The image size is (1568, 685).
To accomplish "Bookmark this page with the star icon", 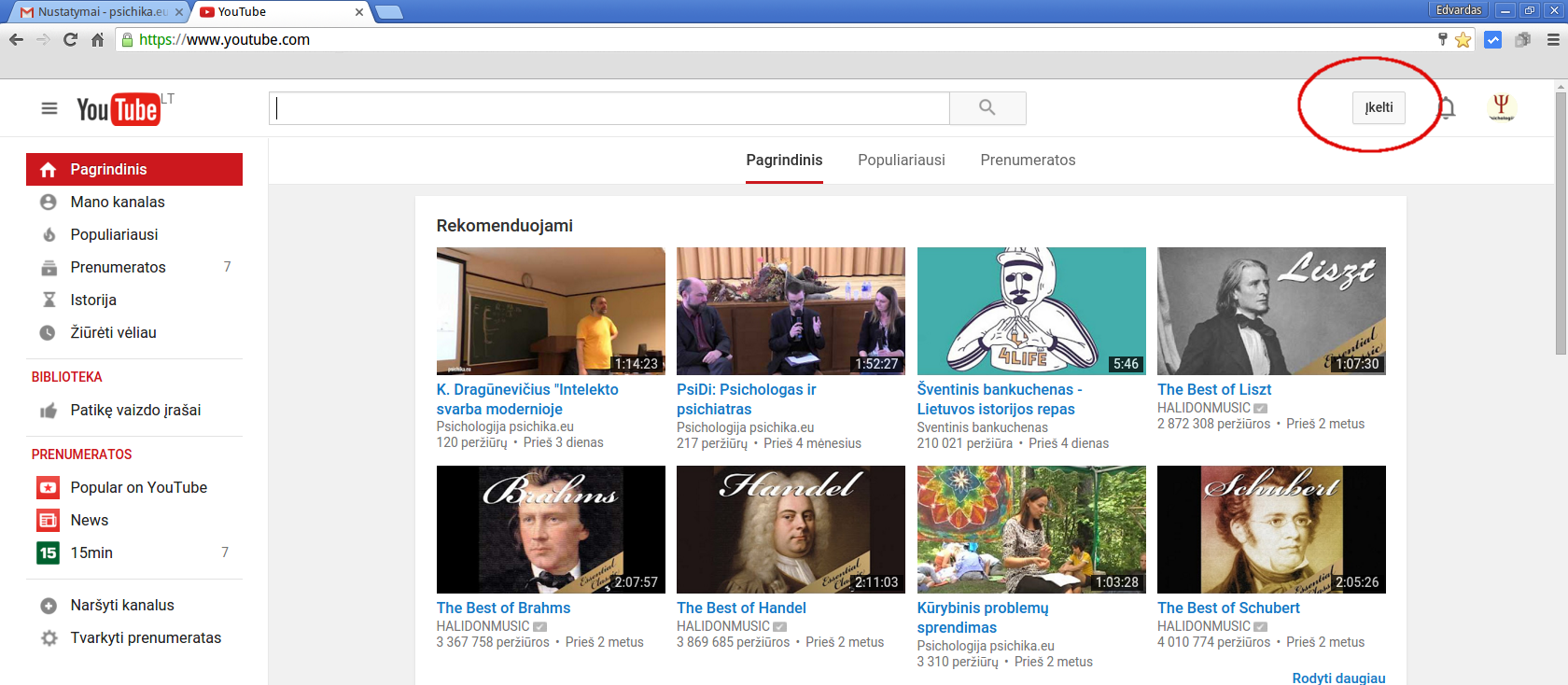I will point(1463,40).
